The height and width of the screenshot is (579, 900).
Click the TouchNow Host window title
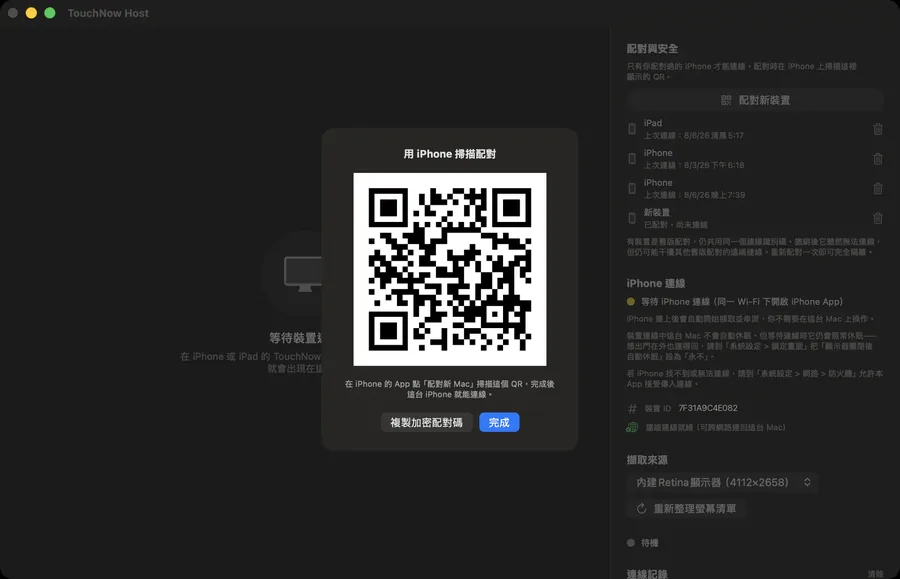[x=108, y=13]
